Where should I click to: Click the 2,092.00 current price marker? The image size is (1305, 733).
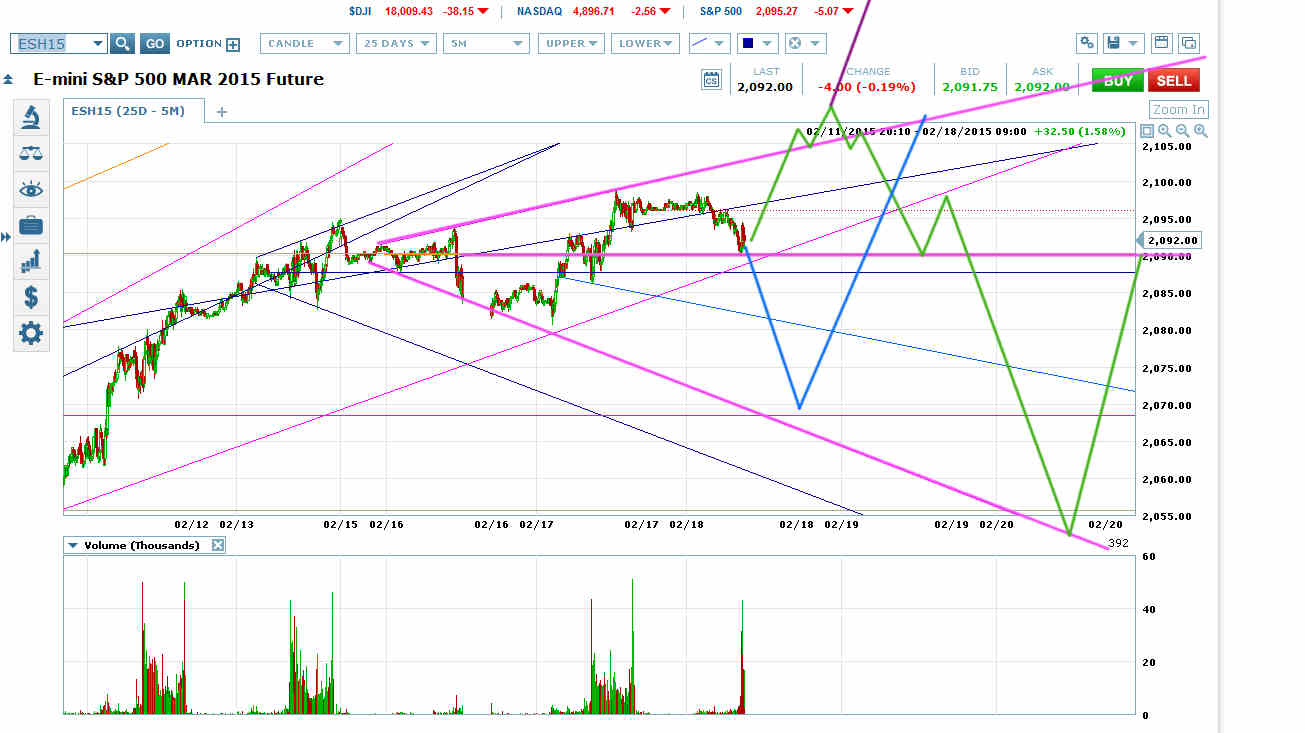point(1172,240)
